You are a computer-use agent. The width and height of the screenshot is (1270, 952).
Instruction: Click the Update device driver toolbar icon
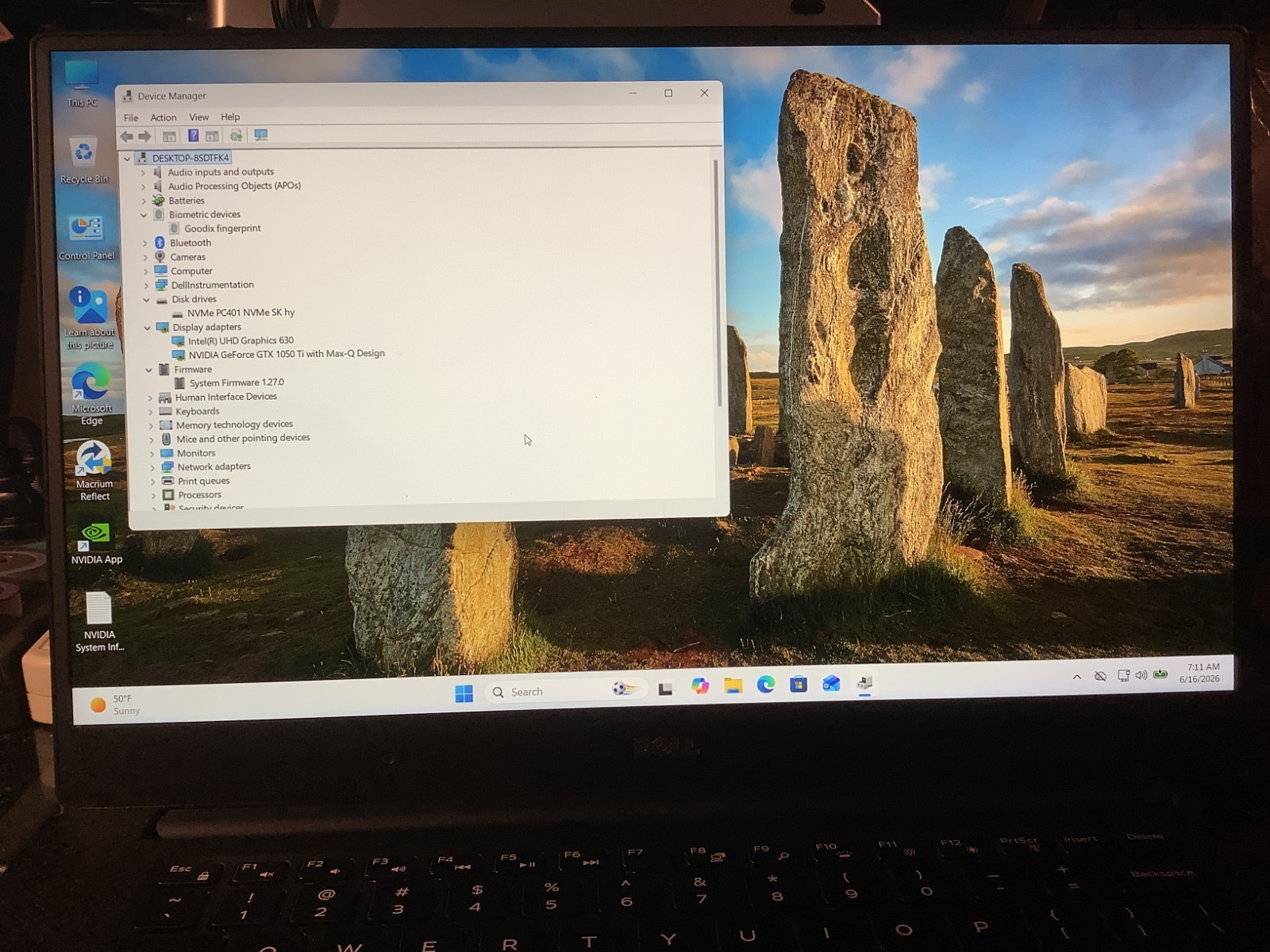coord(236,136)
